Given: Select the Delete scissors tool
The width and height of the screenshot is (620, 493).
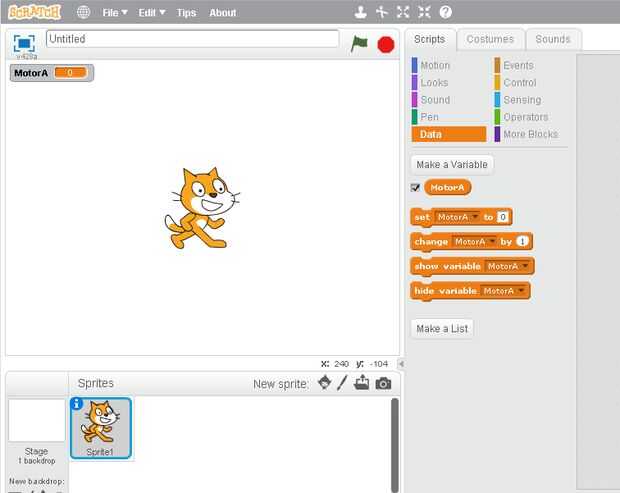Looking at the screenshot, I should point(382,12).
